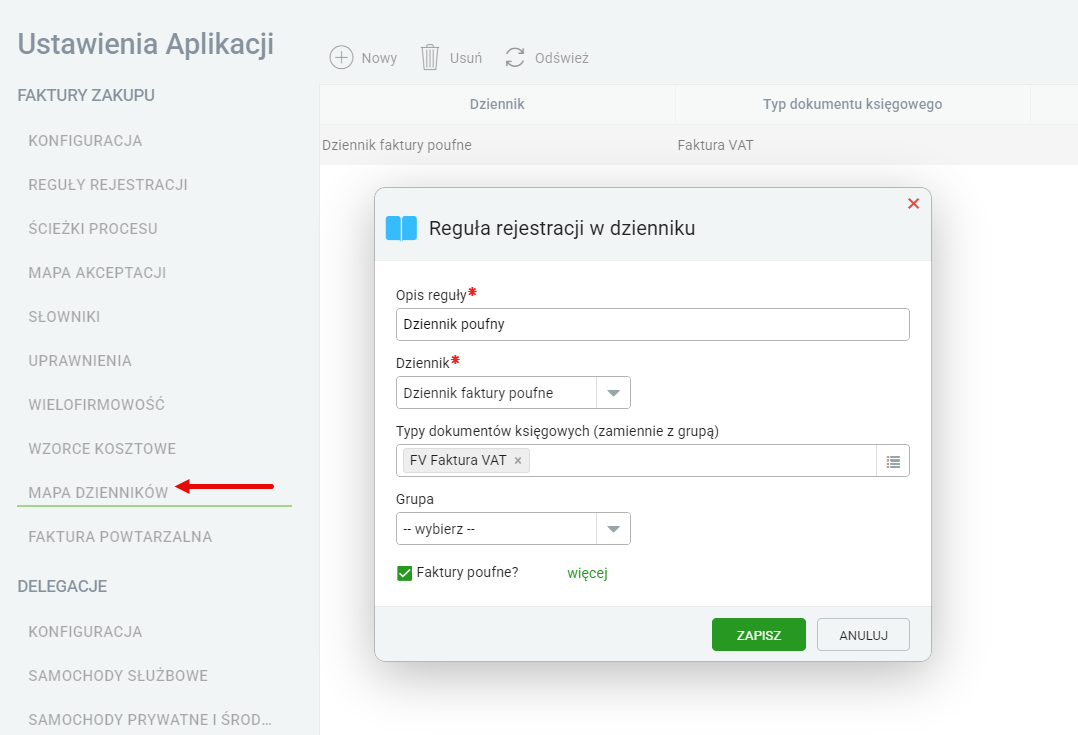Screen dimensions: 1078x735
Task: Open the '-- wybierz --' combo box
Action: point(513,529)
